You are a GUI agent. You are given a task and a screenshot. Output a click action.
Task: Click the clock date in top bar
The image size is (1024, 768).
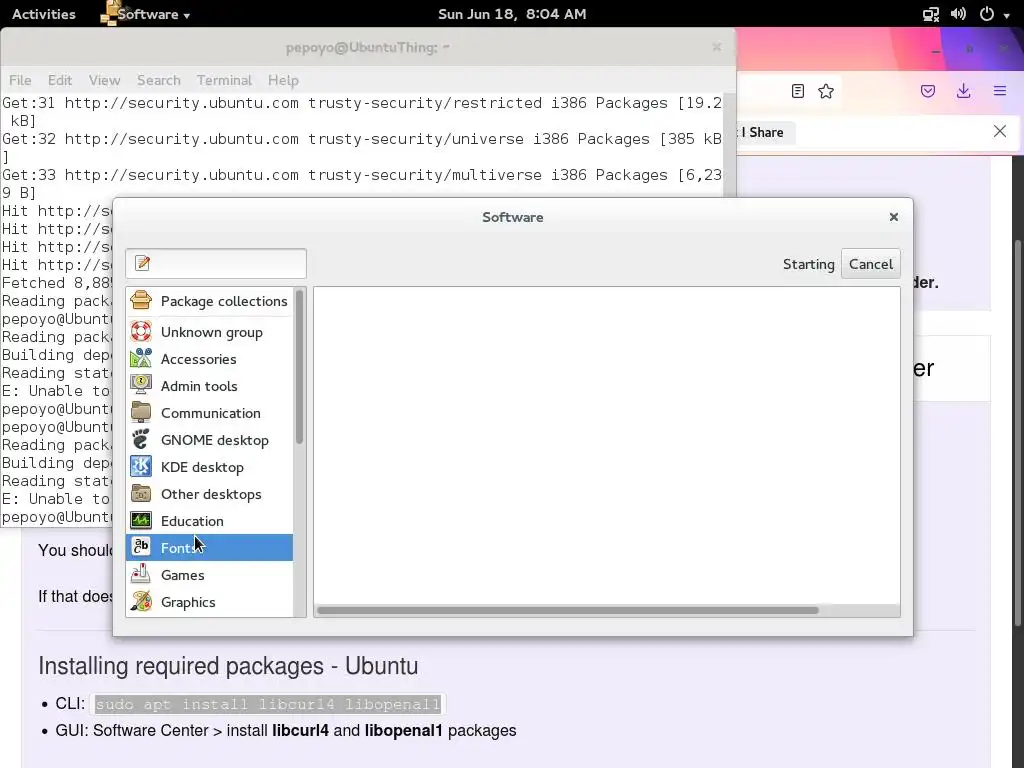click(512, 14)
